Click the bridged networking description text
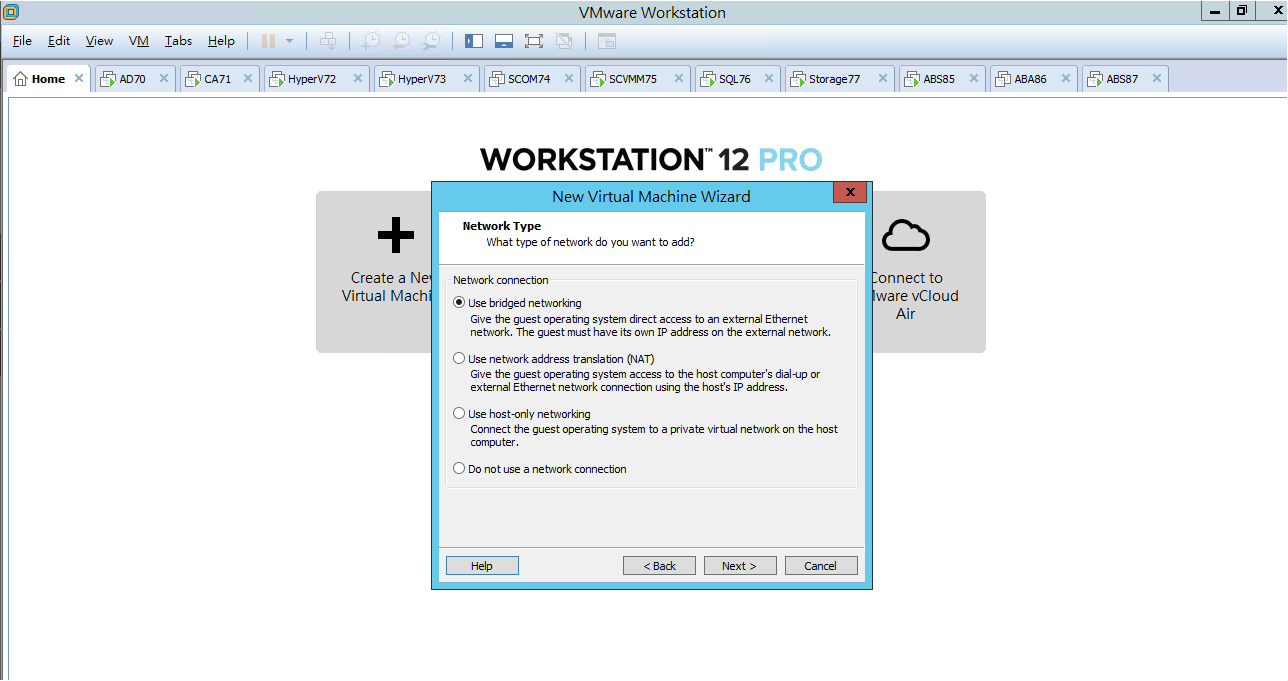 [650, 326]
